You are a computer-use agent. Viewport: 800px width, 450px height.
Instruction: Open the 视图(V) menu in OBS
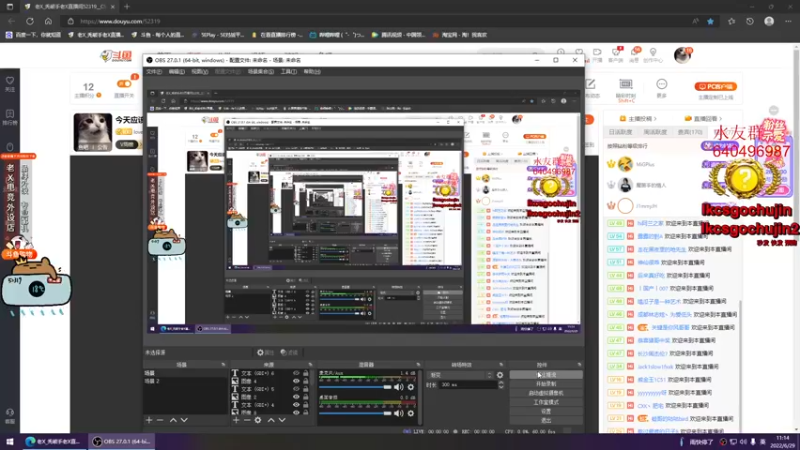click(199, 72)
